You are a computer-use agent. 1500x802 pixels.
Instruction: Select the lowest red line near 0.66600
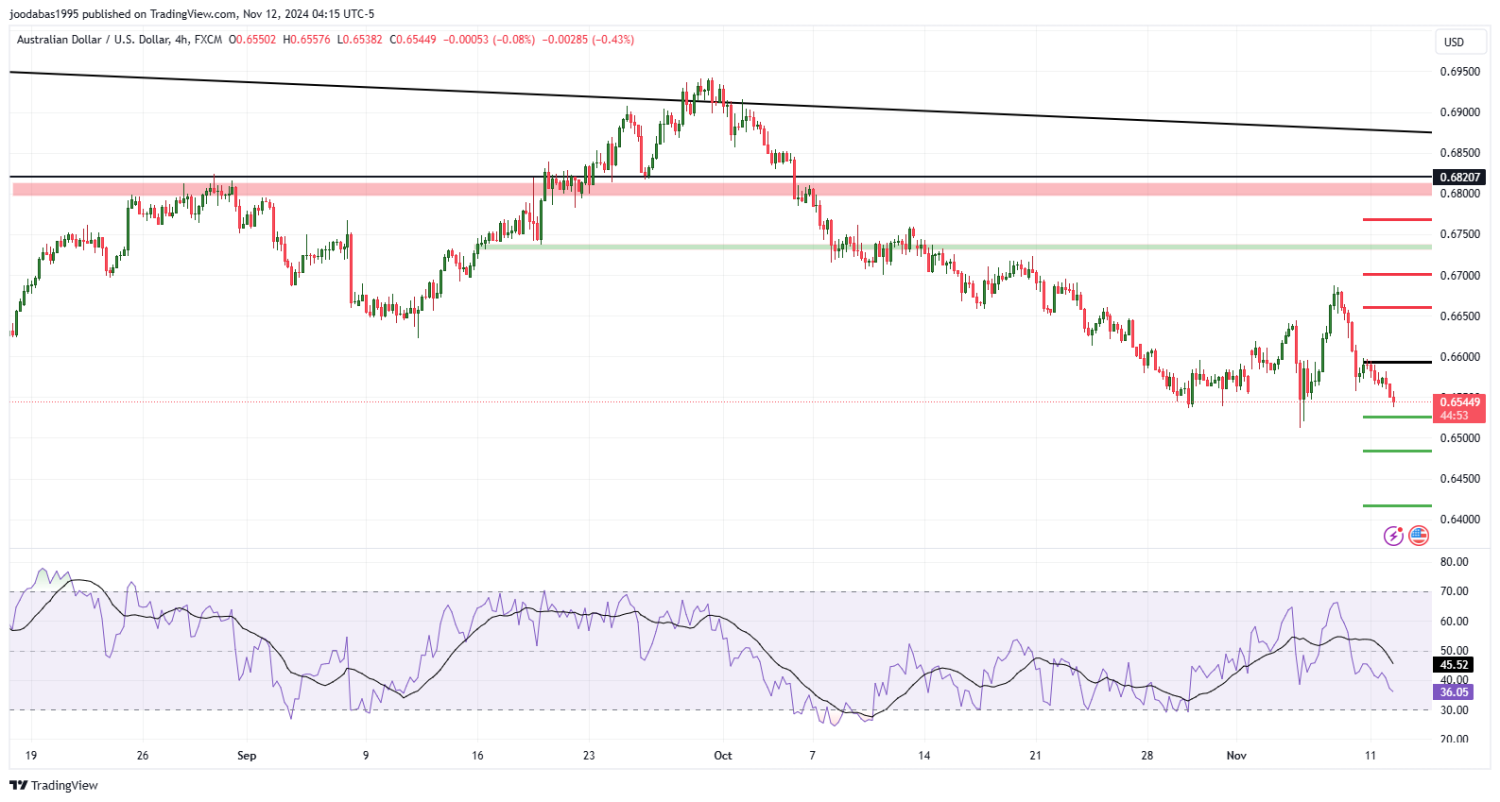(x=1396, y=307)
